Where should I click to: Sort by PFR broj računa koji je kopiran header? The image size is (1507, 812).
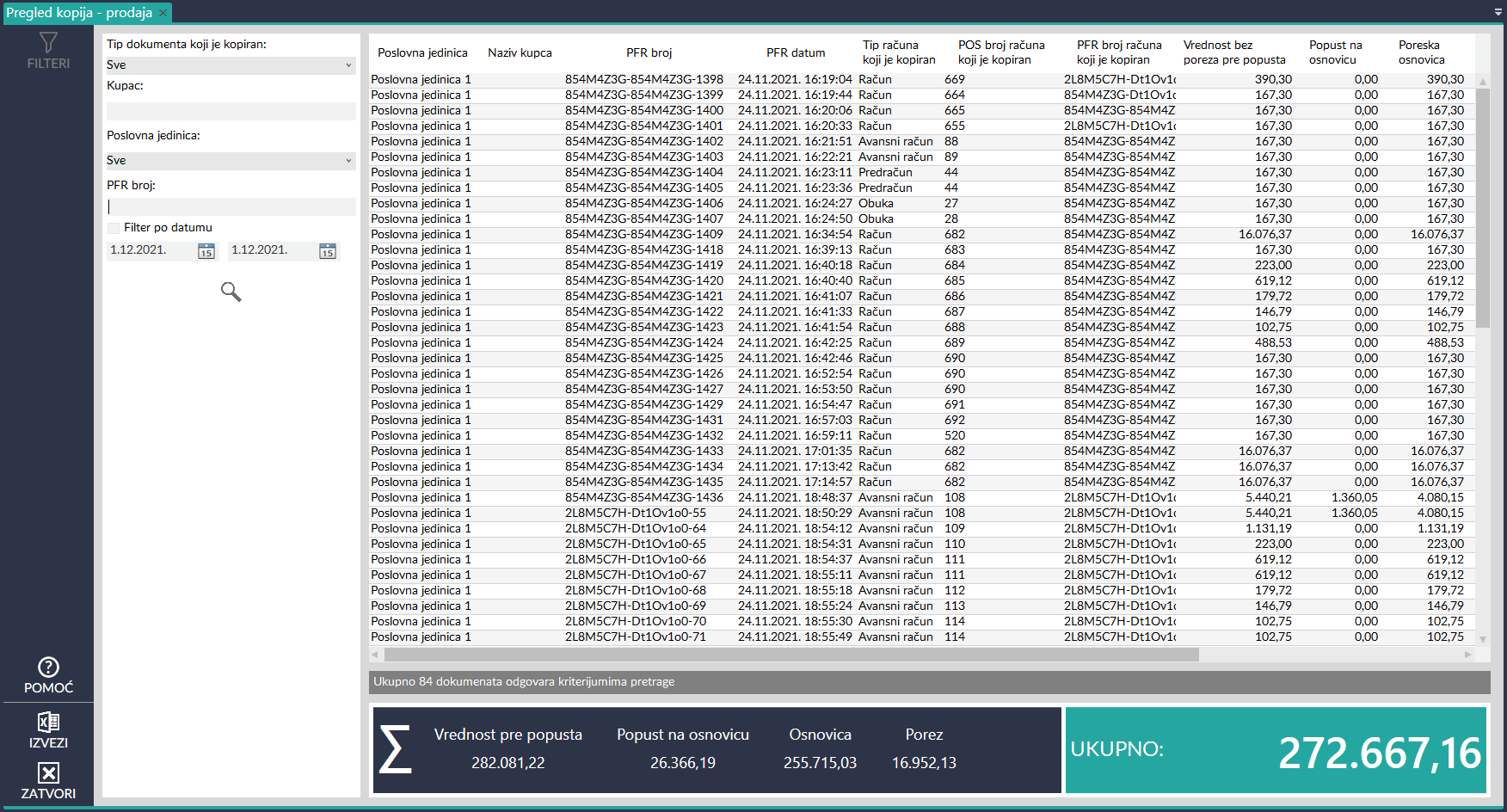[x=1119, y=52]
